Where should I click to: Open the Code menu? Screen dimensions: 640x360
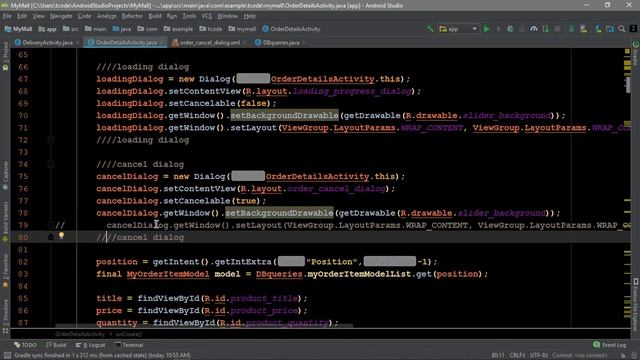coord(84,16)
